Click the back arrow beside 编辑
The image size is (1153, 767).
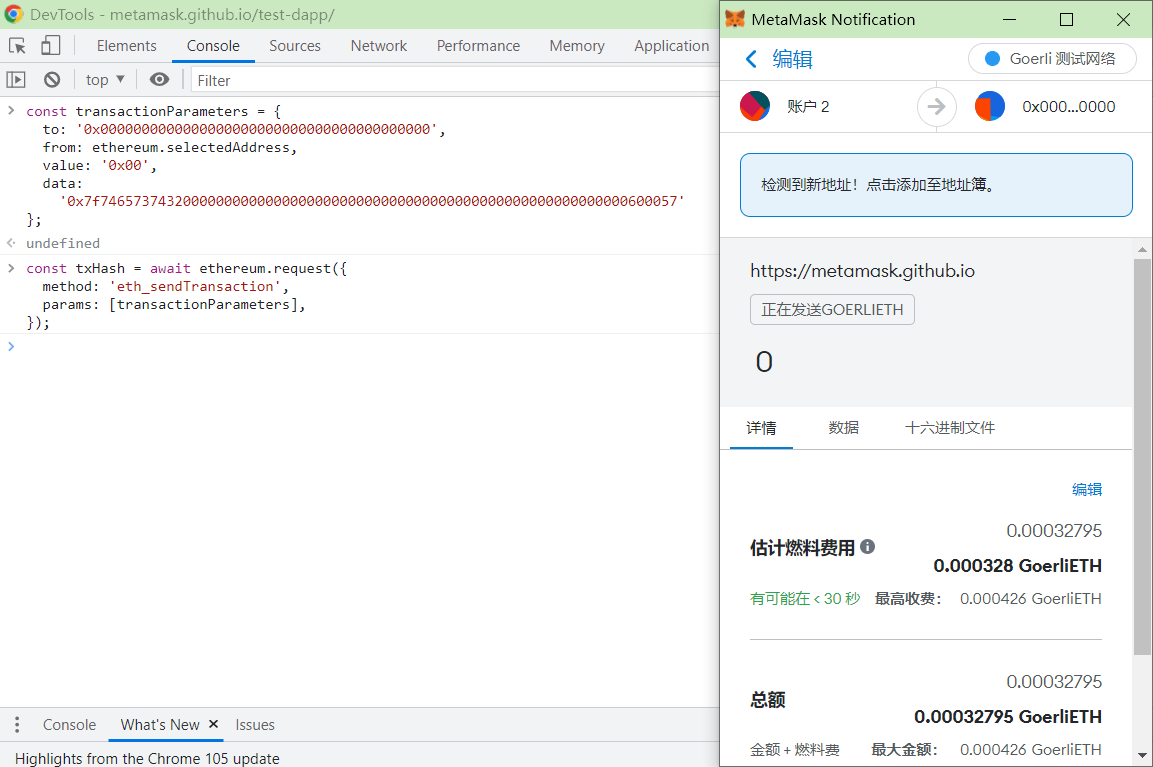pyautogui.click(x=751, y=59)
